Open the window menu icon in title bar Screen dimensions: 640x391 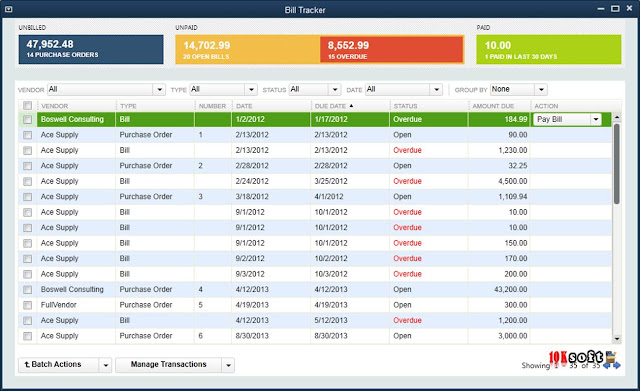coord(8,9)
